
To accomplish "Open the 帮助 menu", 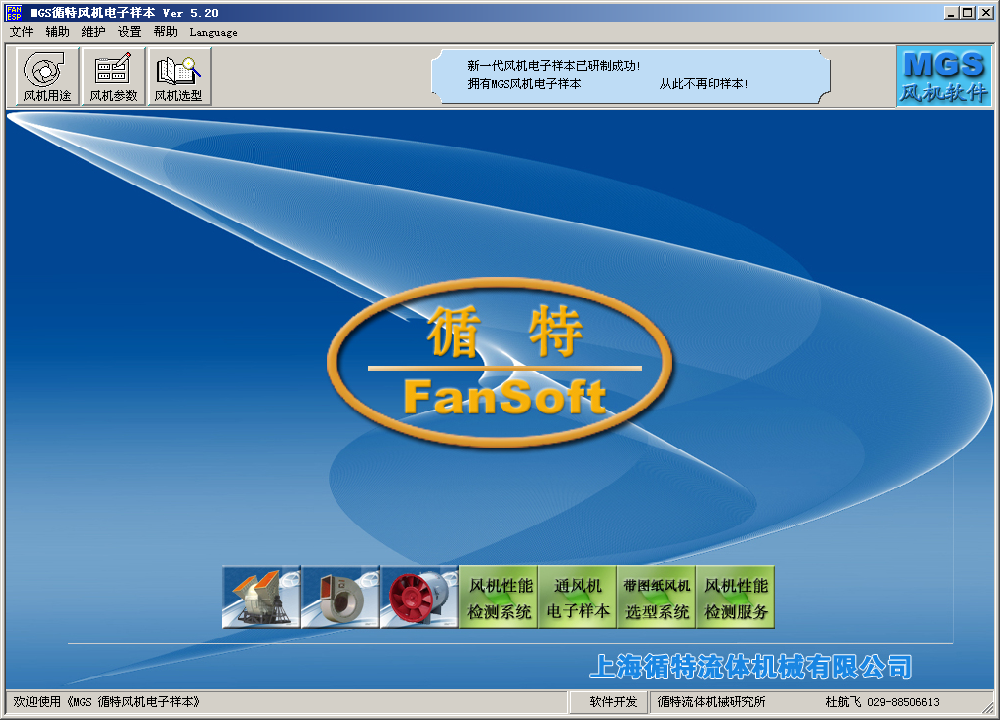I will pos(165,32).
